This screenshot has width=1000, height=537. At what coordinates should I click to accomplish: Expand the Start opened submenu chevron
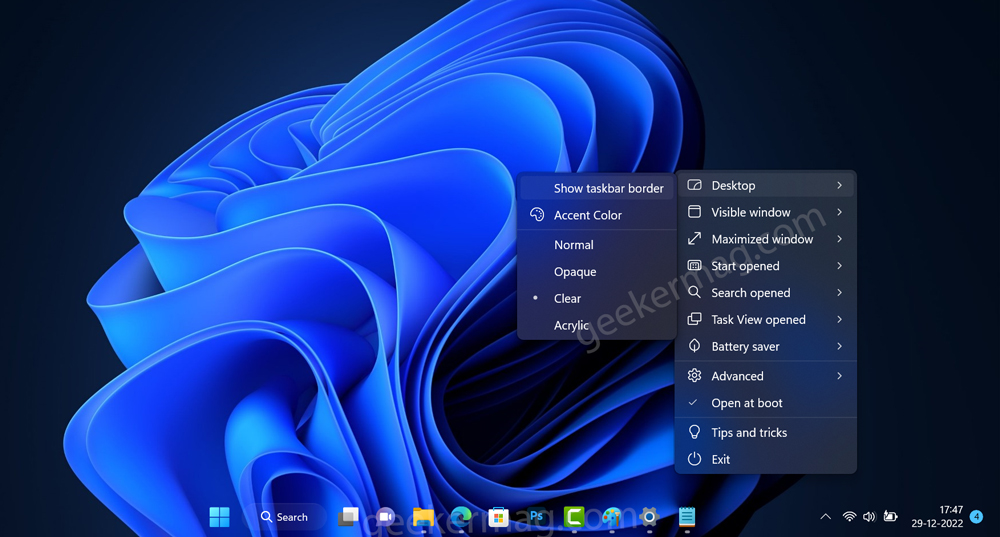[x=839, y=265]
